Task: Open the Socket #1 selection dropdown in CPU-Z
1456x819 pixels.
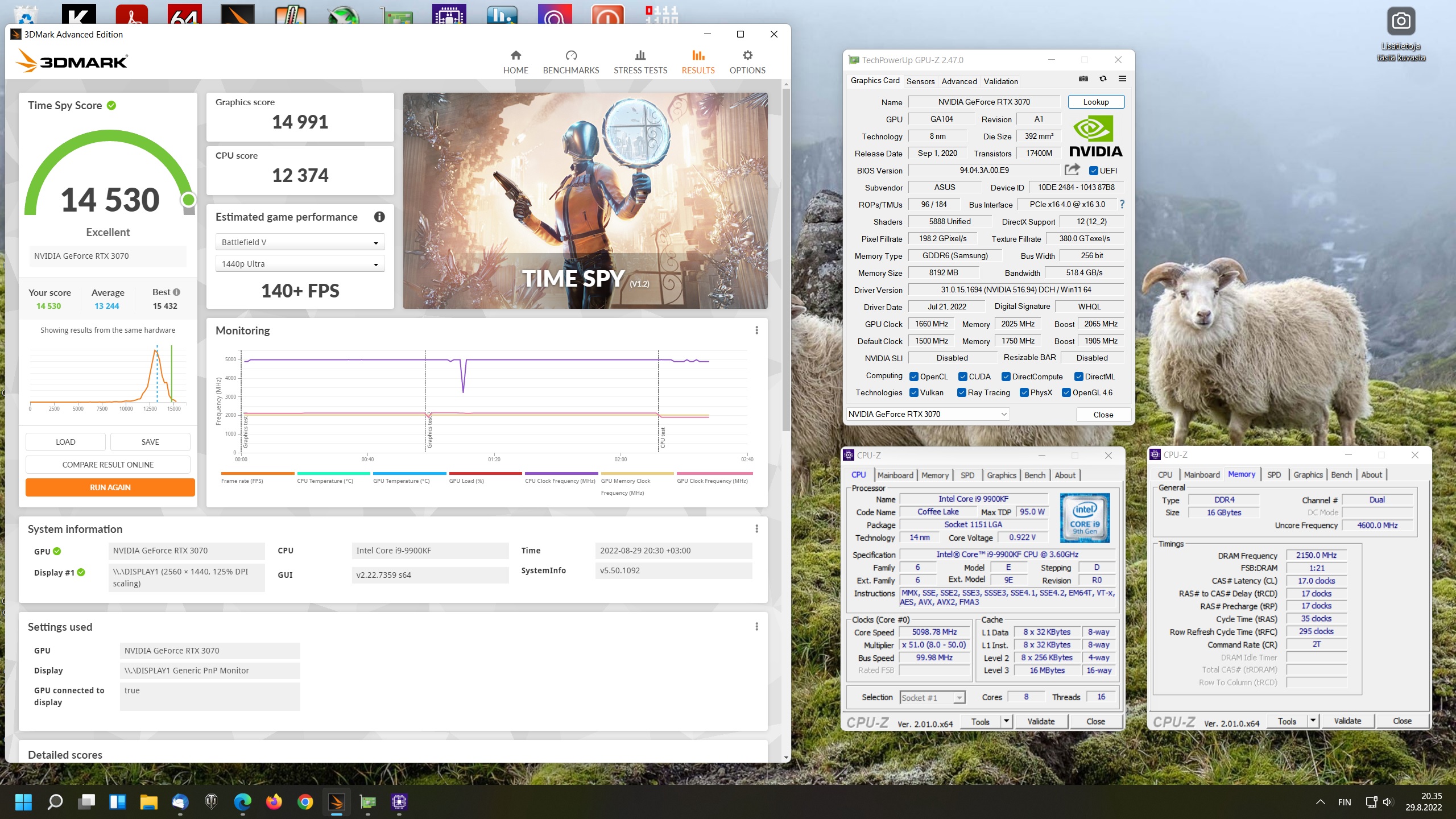Action: tap(933, 697)
